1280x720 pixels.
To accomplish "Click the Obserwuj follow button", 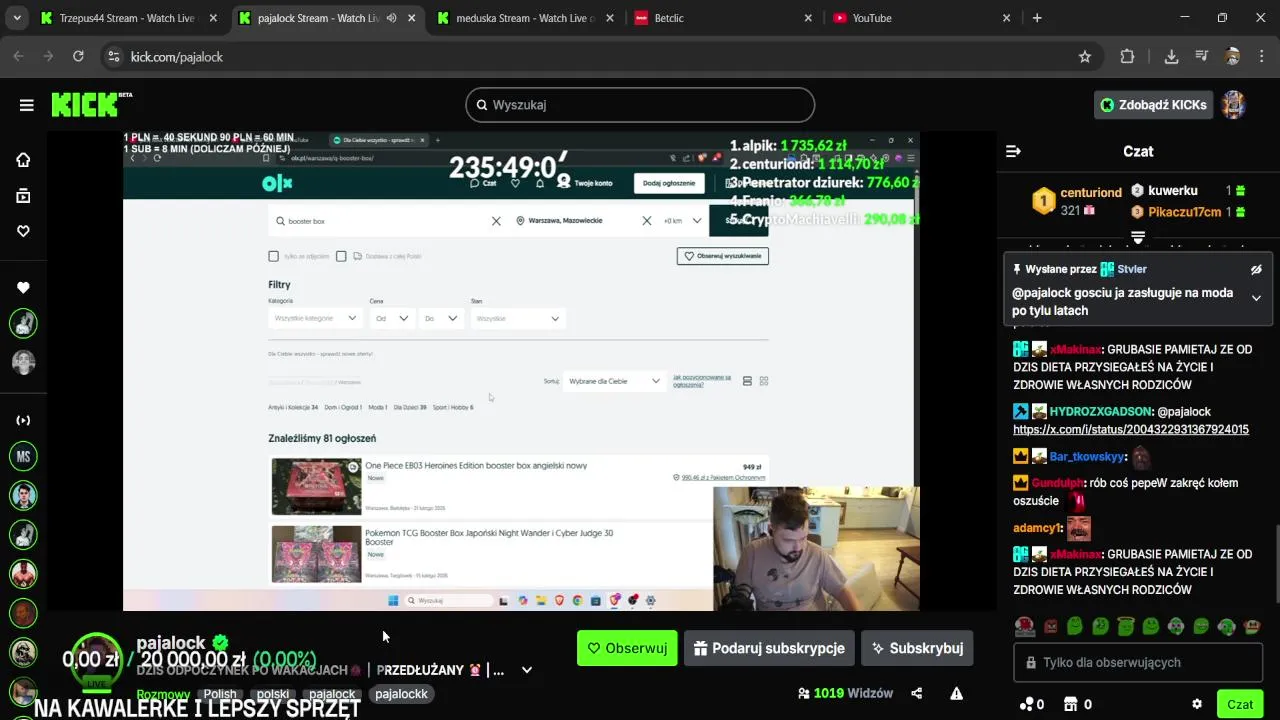I will point(627,648).
